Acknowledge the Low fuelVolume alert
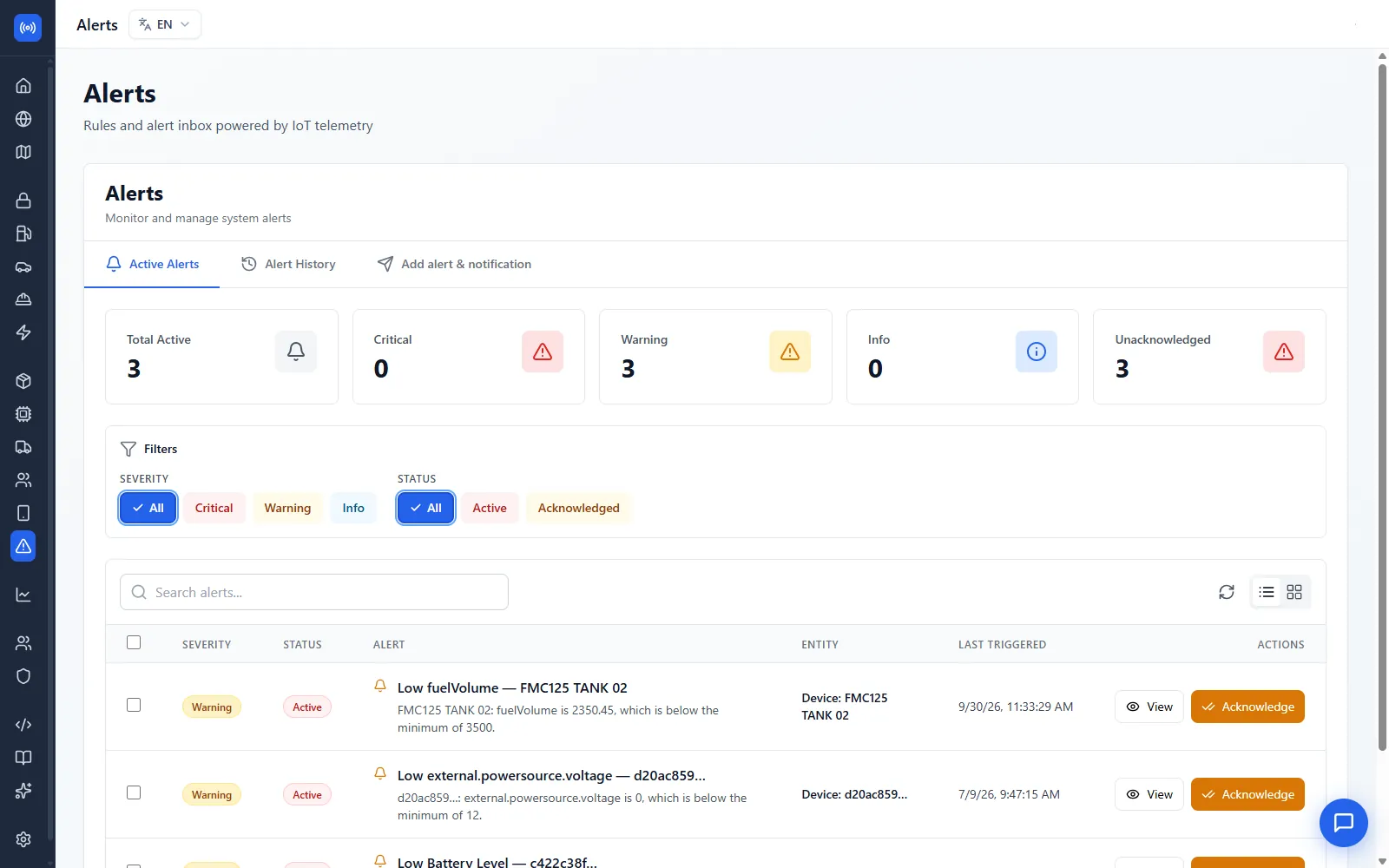Image resolution: width=1389 pixels, height=868 pixels. 1247,707
